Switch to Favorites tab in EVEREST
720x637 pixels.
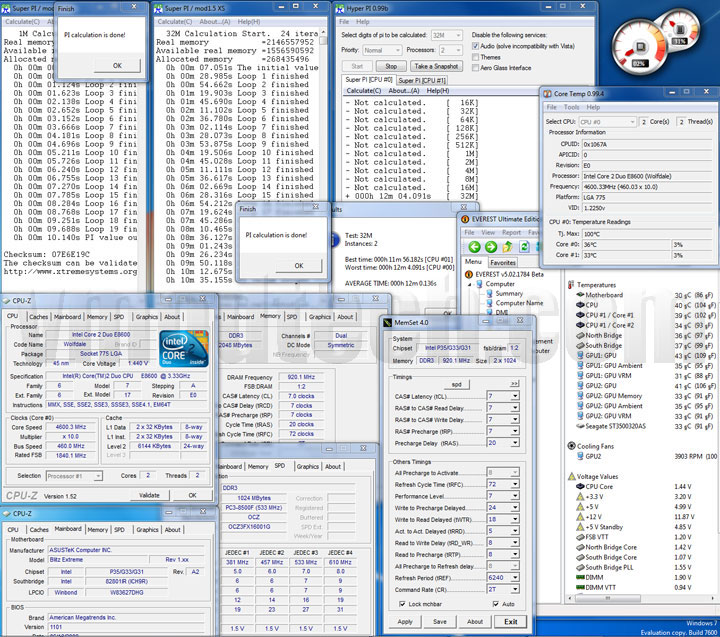click(503, 263)
